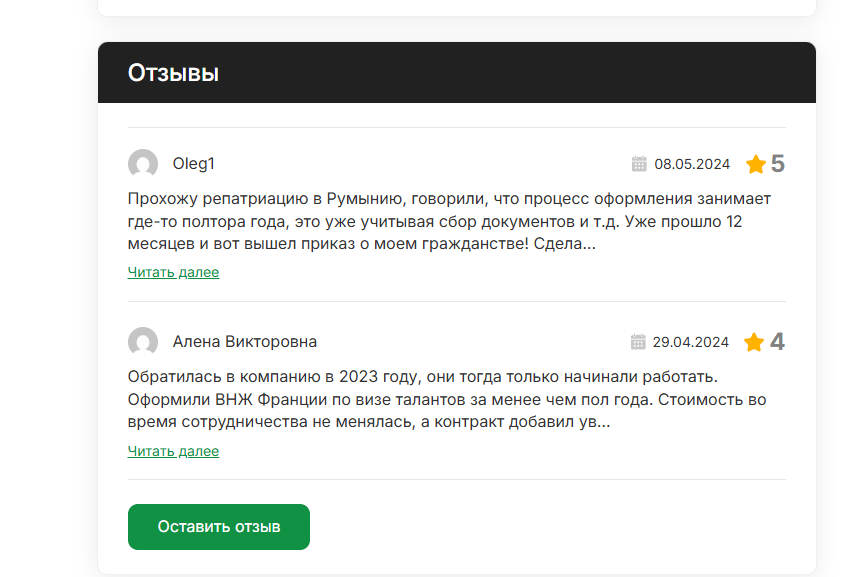Viewport: 859px width, 577px height.
Task: Click the star icon in Oleg1's review
Action: [756, 164]
